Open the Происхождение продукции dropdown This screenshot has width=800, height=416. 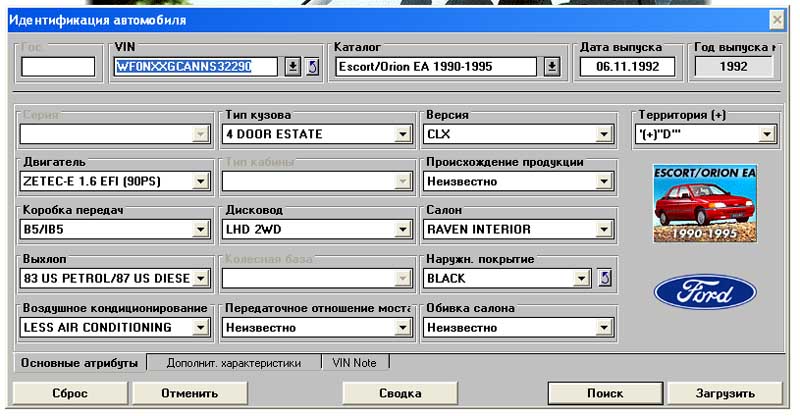604,181
